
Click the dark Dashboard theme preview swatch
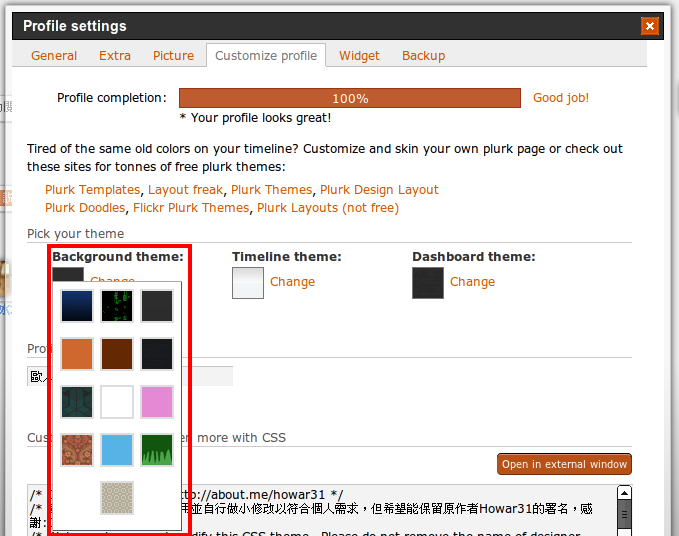point(428,283)
